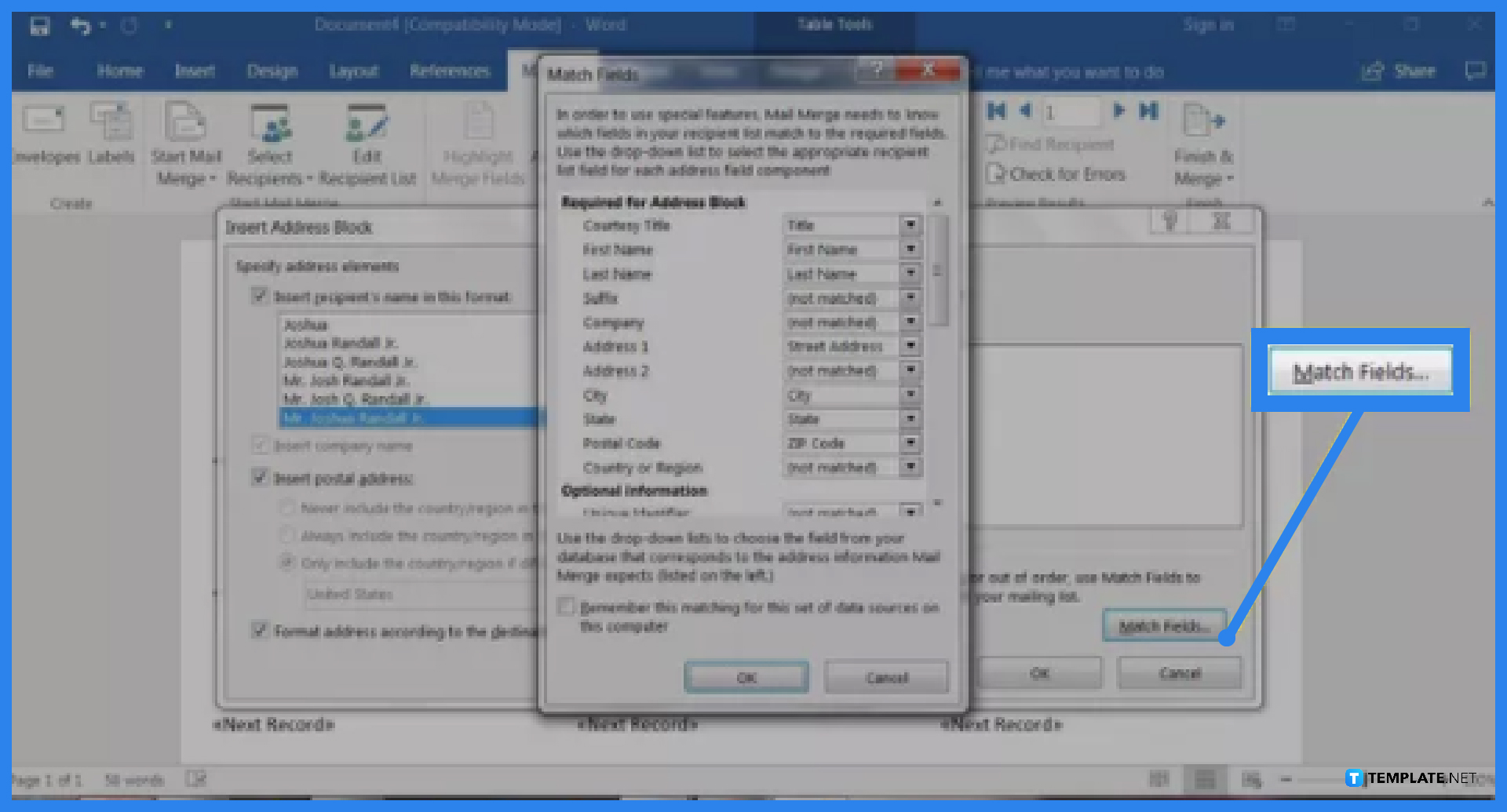Select Only include the country/region option
1507x812 pixels.
click(287, 563)
